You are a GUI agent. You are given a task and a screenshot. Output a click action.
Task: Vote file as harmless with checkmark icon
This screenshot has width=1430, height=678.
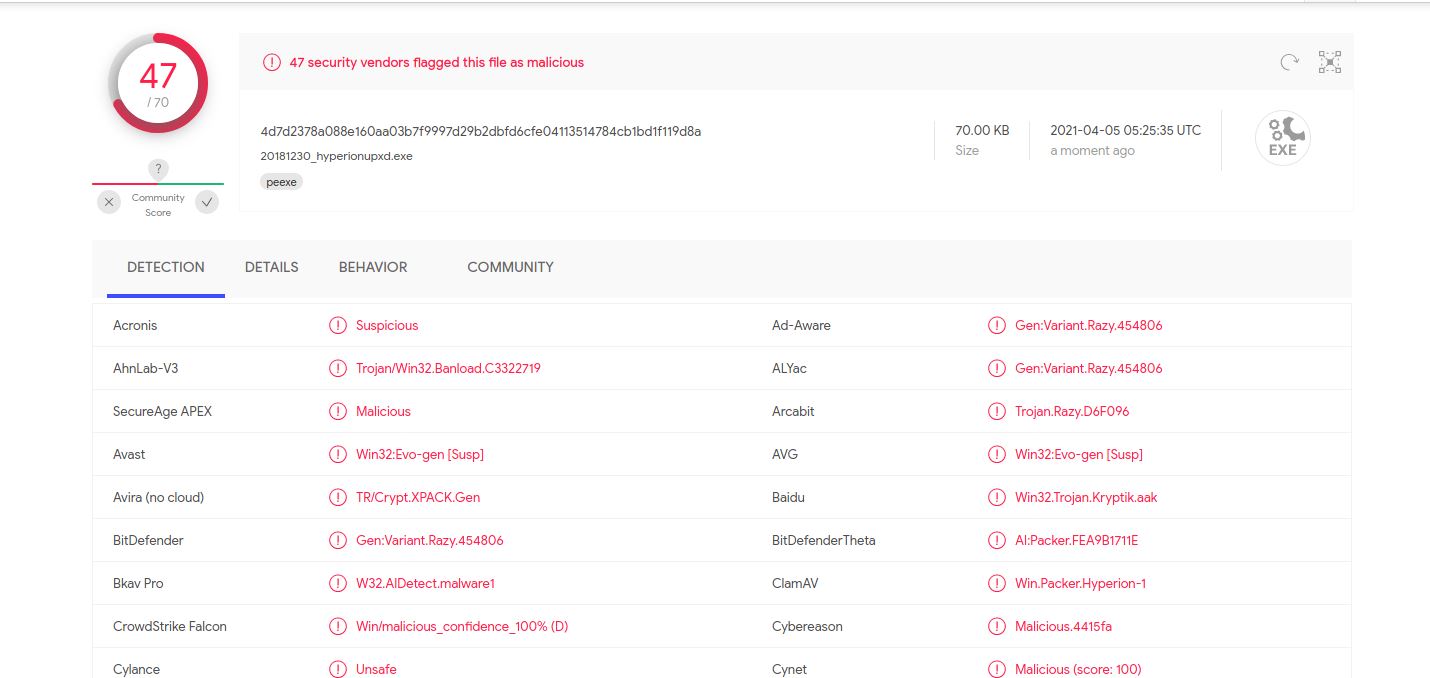pyautogui.click(x=207, y=202)
